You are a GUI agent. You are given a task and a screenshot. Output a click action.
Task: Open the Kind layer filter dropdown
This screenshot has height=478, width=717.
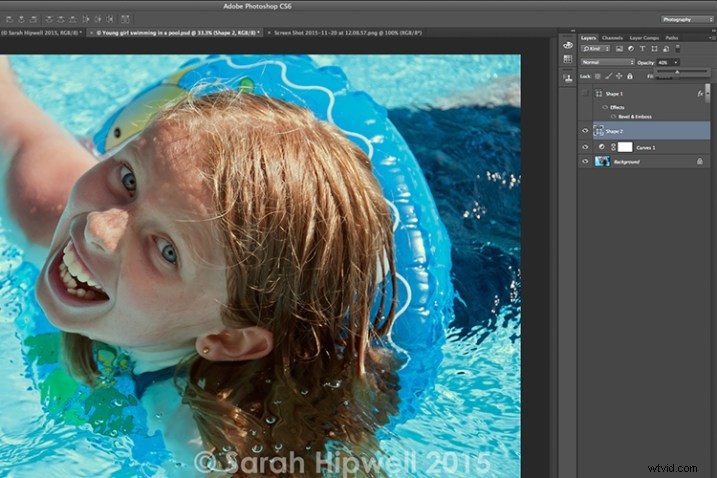pos(595,48)
